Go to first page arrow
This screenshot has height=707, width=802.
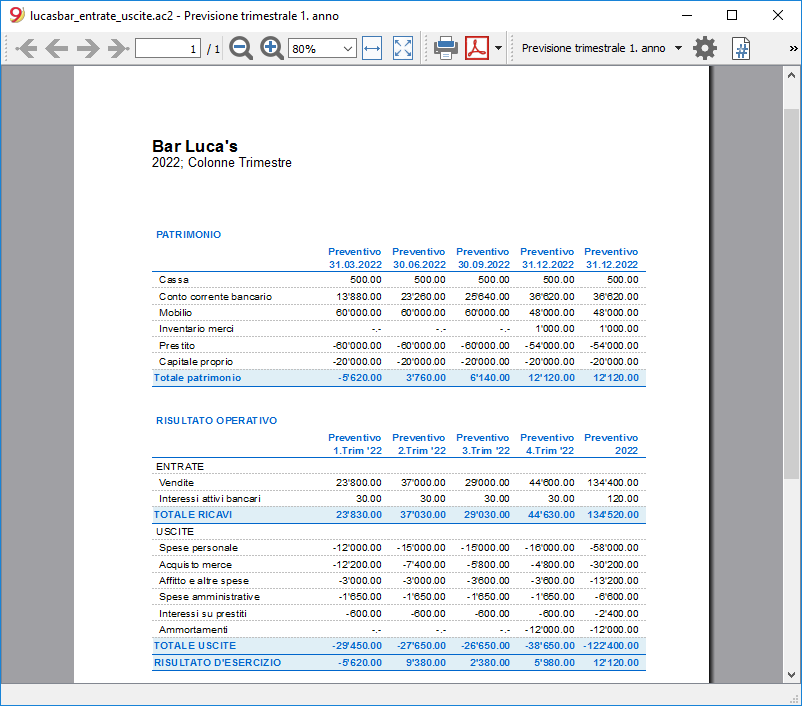coord(26,49)
